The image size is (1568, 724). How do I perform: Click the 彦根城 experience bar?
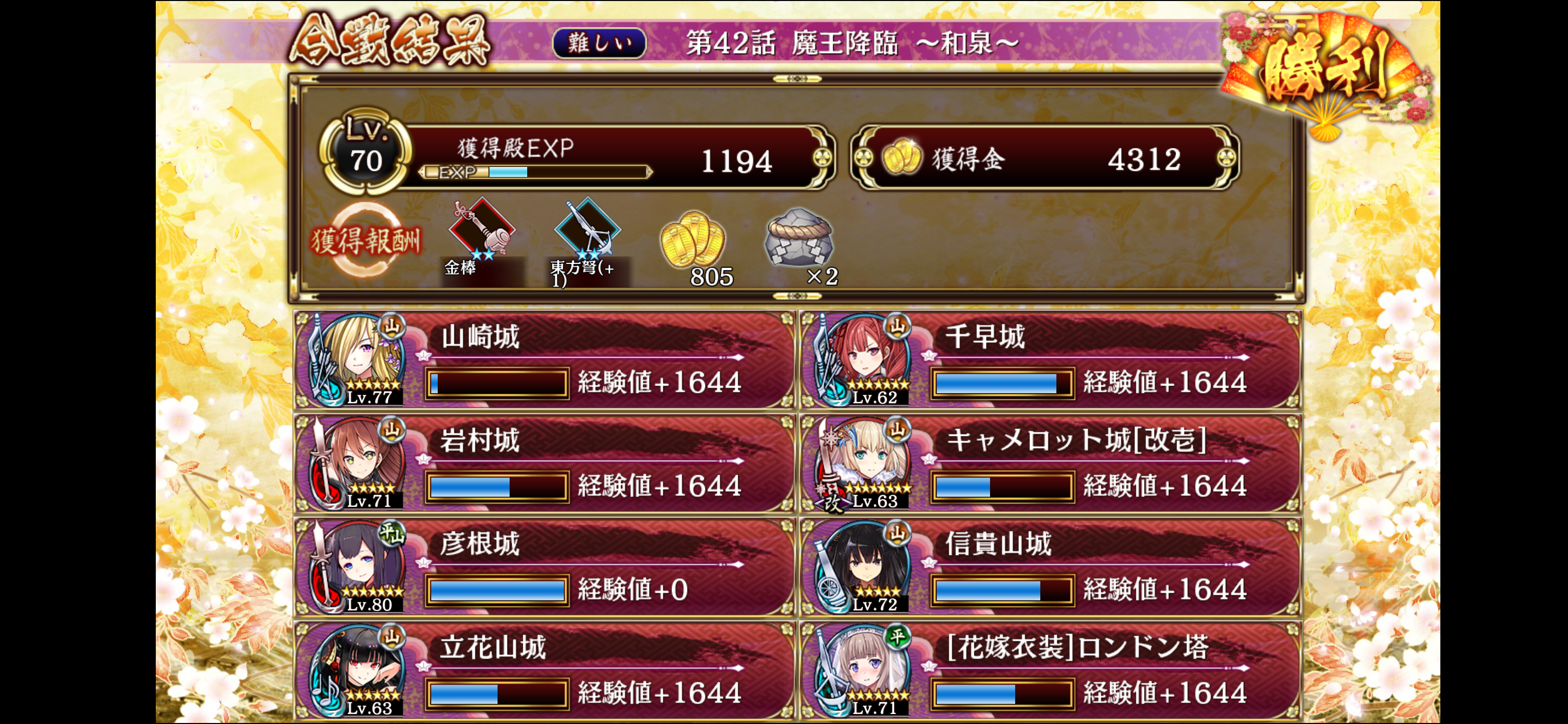[498, 590]
